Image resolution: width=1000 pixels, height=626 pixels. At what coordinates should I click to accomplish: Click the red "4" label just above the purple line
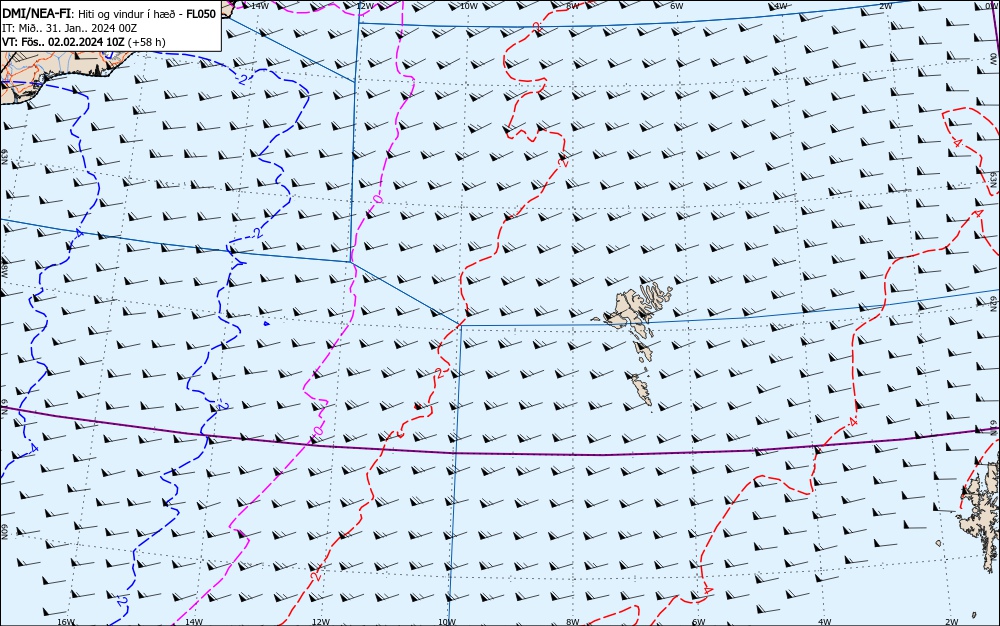(x=853, y=422)
